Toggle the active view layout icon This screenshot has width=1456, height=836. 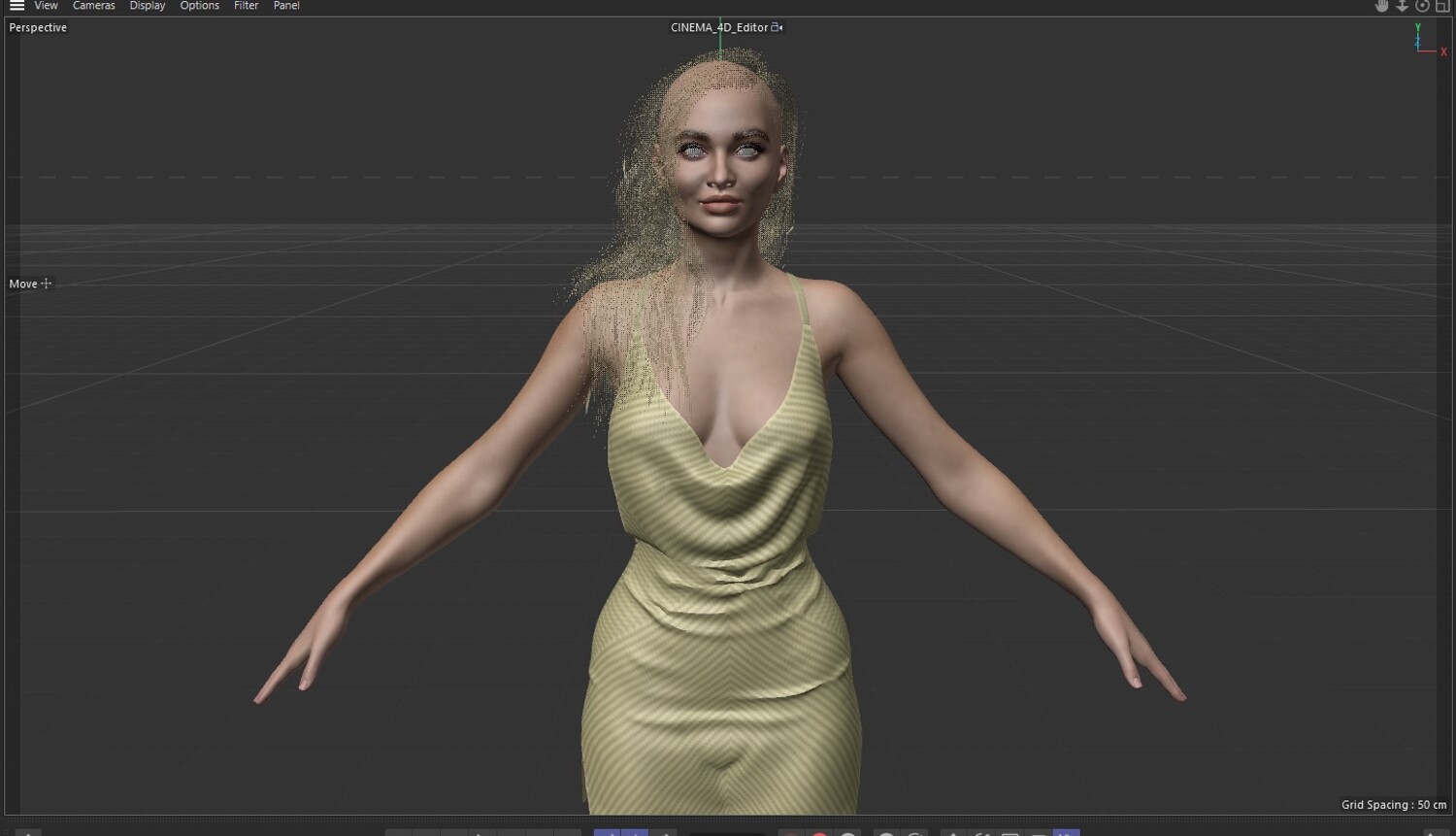click(1442, 6)
